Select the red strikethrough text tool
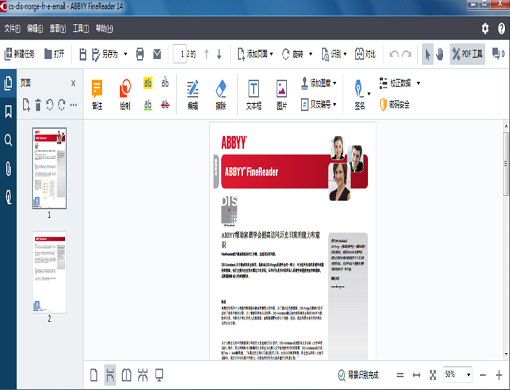Image resolution: width=510 pixels, height=390 pixels. click(165, 105)
